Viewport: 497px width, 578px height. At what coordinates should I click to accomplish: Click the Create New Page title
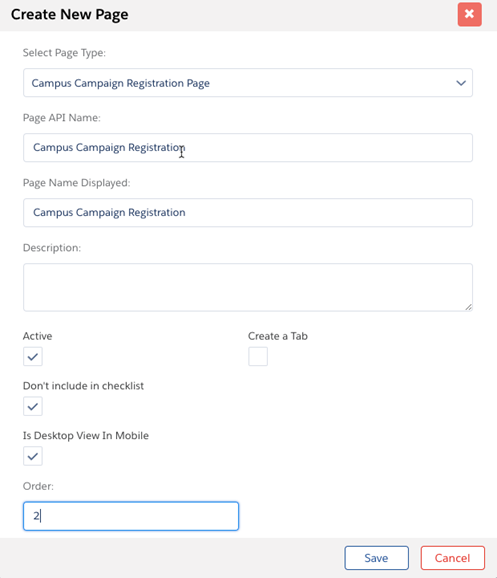[70, 14]
